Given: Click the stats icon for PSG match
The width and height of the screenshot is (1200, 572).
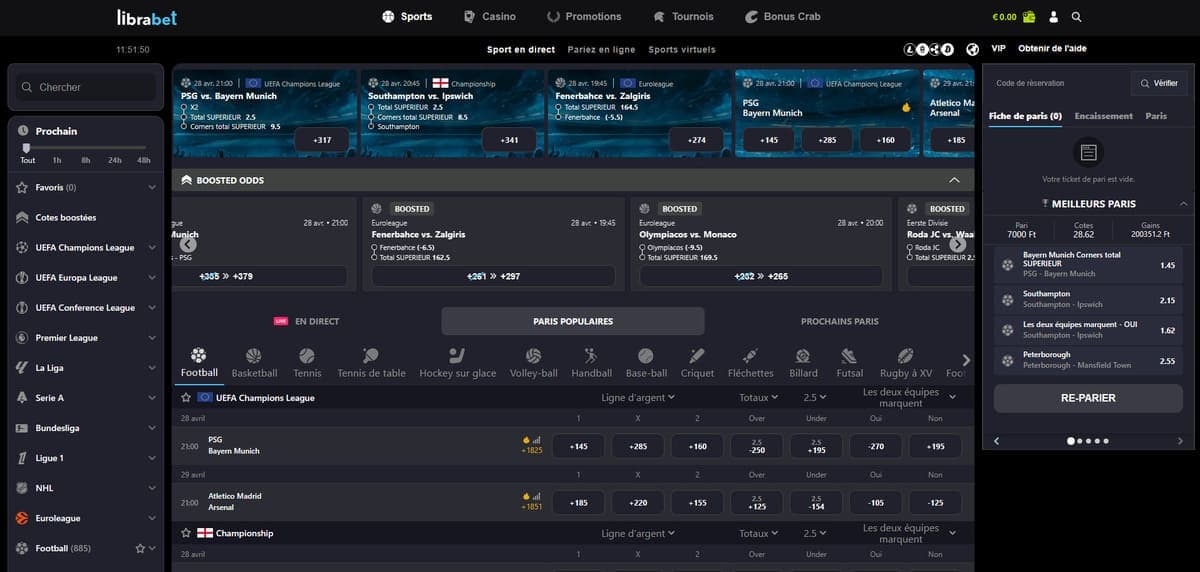Looking at the screenshot, I should click(x=535, y=439).
